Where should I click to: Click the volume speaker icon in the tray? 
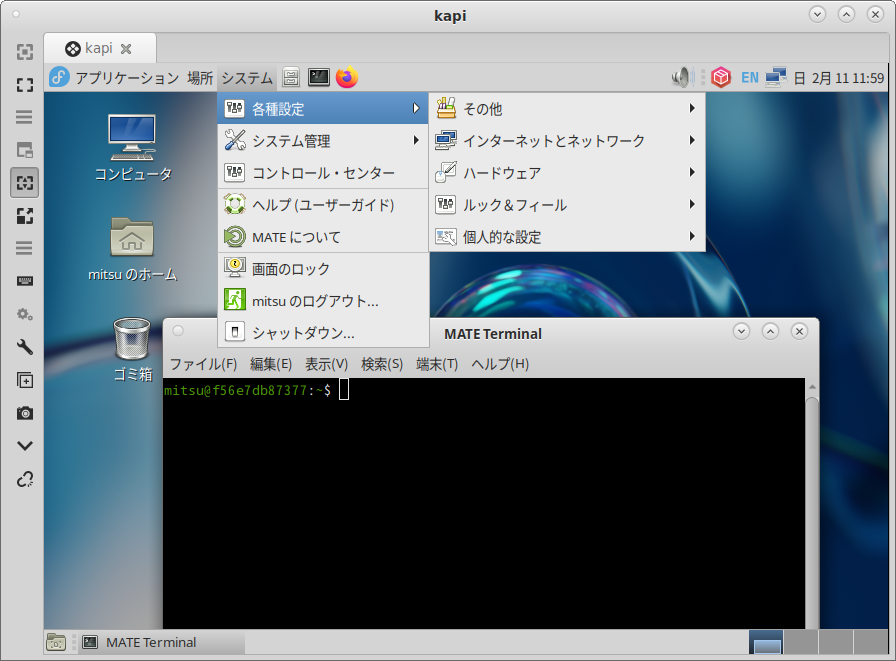(x=682, y=77)
